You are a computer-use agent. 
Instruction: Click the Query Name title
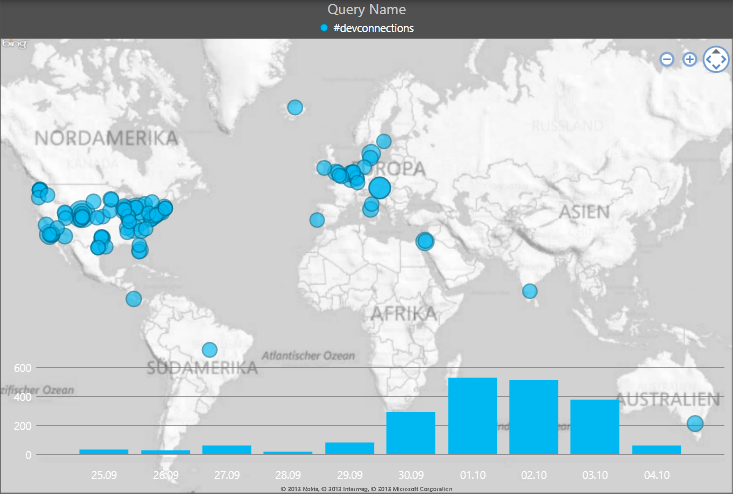point(366,9)
